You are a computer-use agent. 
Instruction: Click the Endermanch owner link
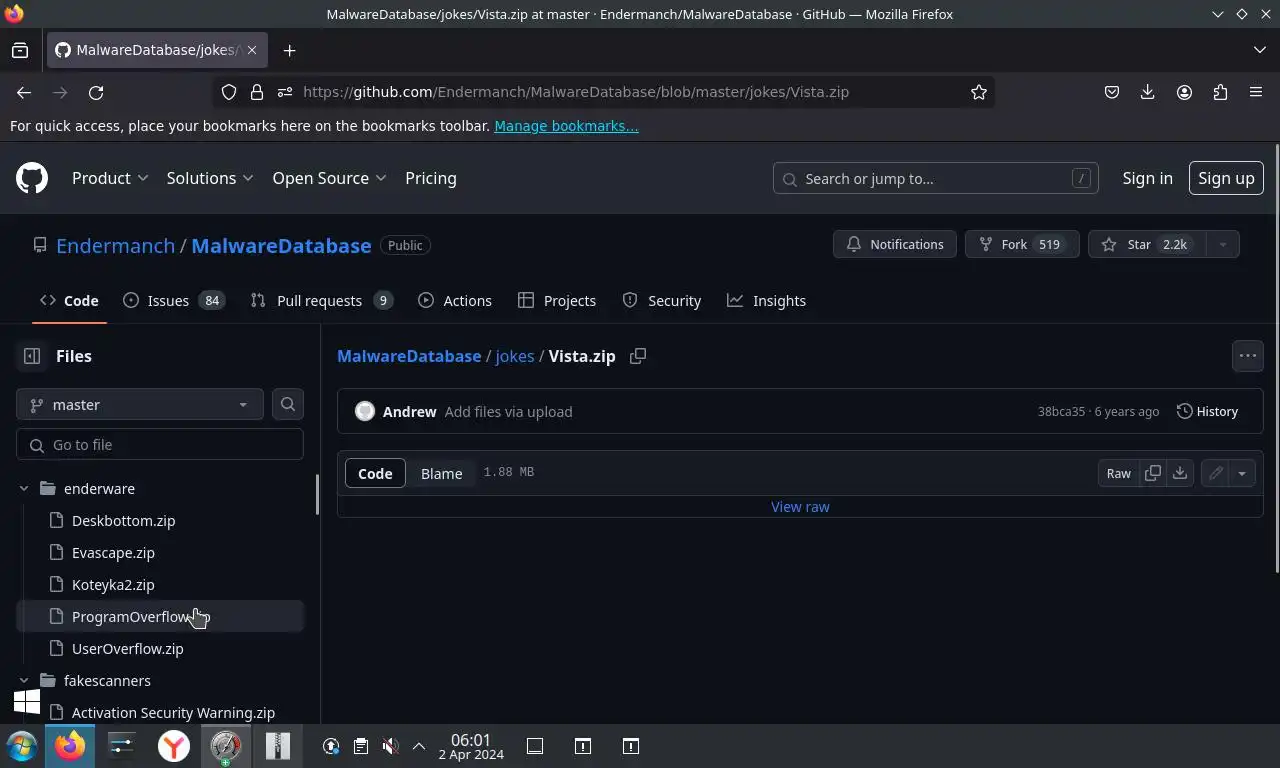115,245
